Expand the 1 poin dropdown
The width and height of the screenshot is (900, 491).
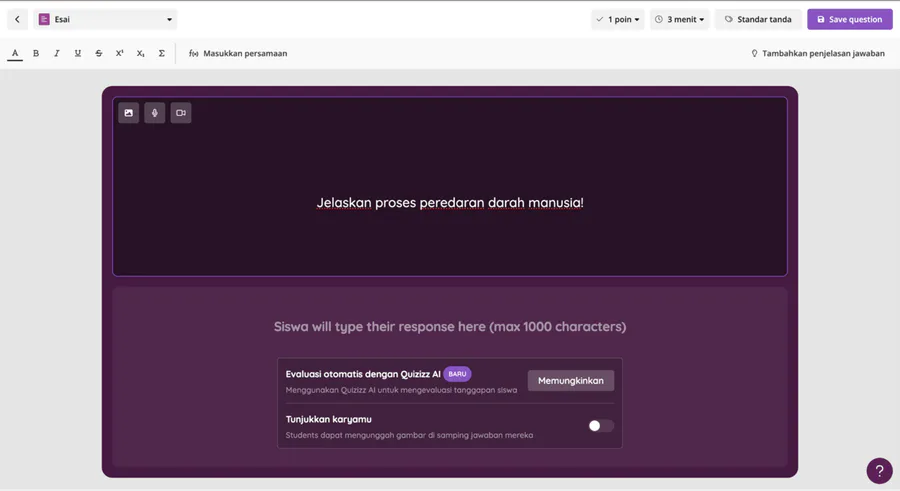[x=617, y=19]
